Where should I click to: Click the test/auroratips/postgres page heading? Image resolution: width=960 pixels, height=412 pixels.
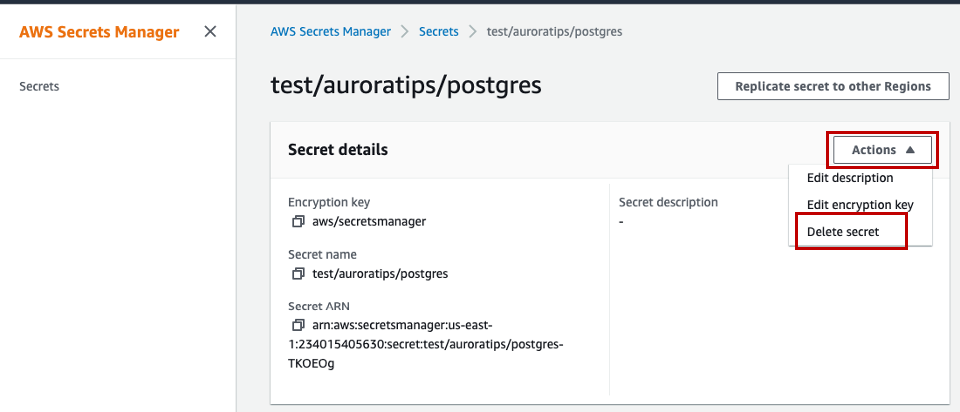(x=406, y=86)
